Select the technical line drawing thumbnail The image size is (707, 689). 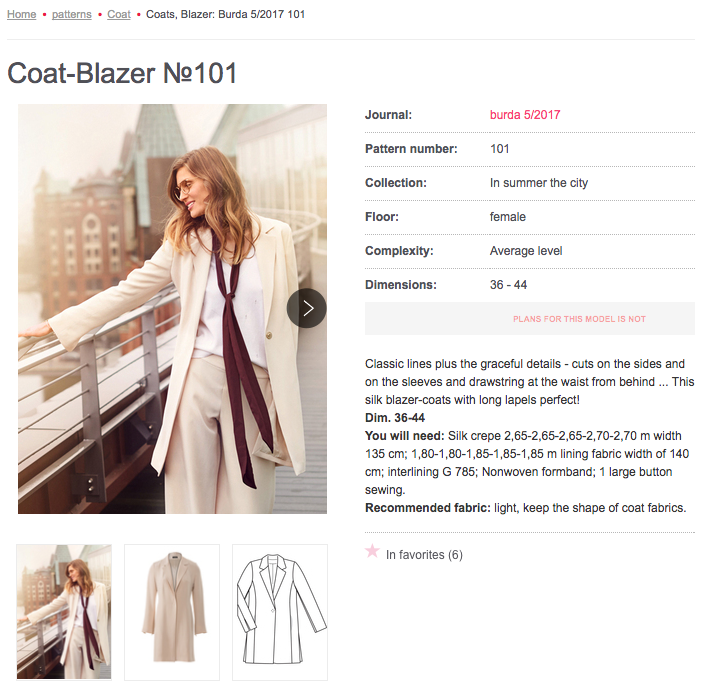click(x=280, y=612)
